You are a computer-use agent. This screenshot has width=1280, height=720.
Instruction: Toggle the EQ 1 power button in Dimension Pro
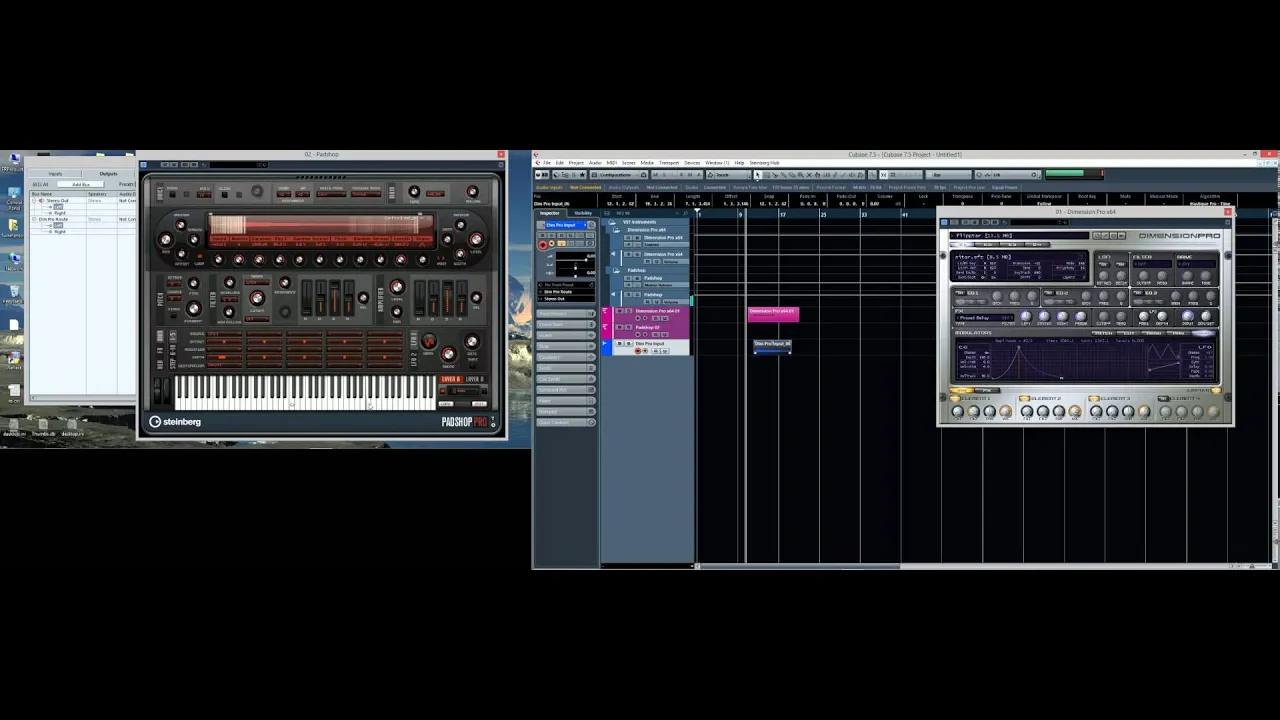pos(960,293)
